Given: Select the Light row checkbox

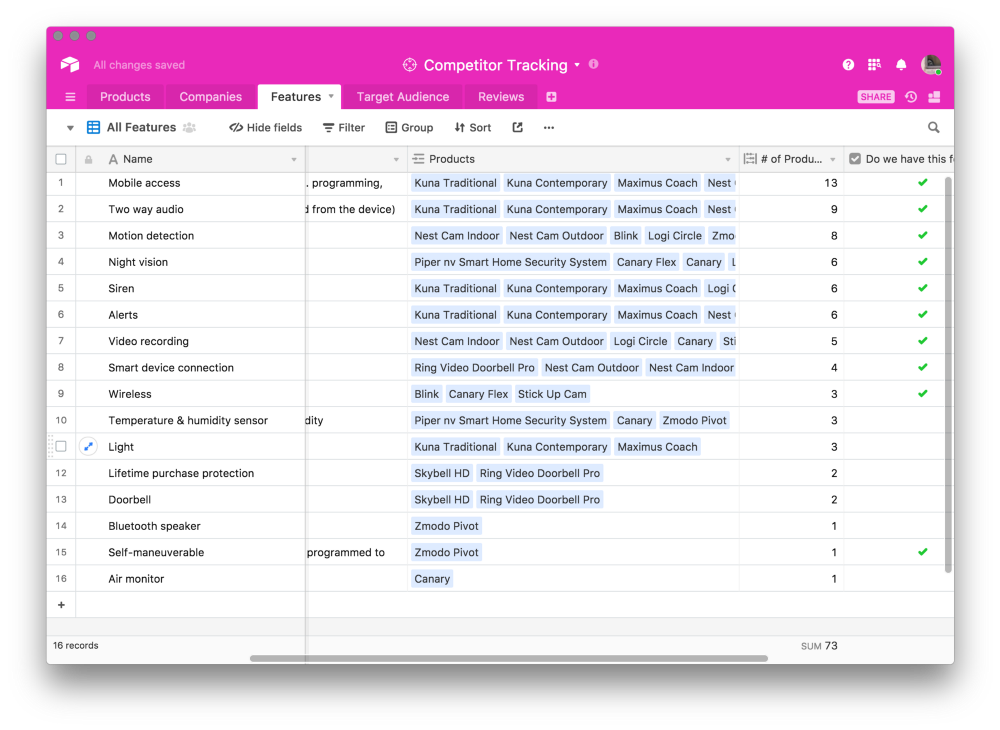Looking at the screenshot, I should [x=61, y=446].
